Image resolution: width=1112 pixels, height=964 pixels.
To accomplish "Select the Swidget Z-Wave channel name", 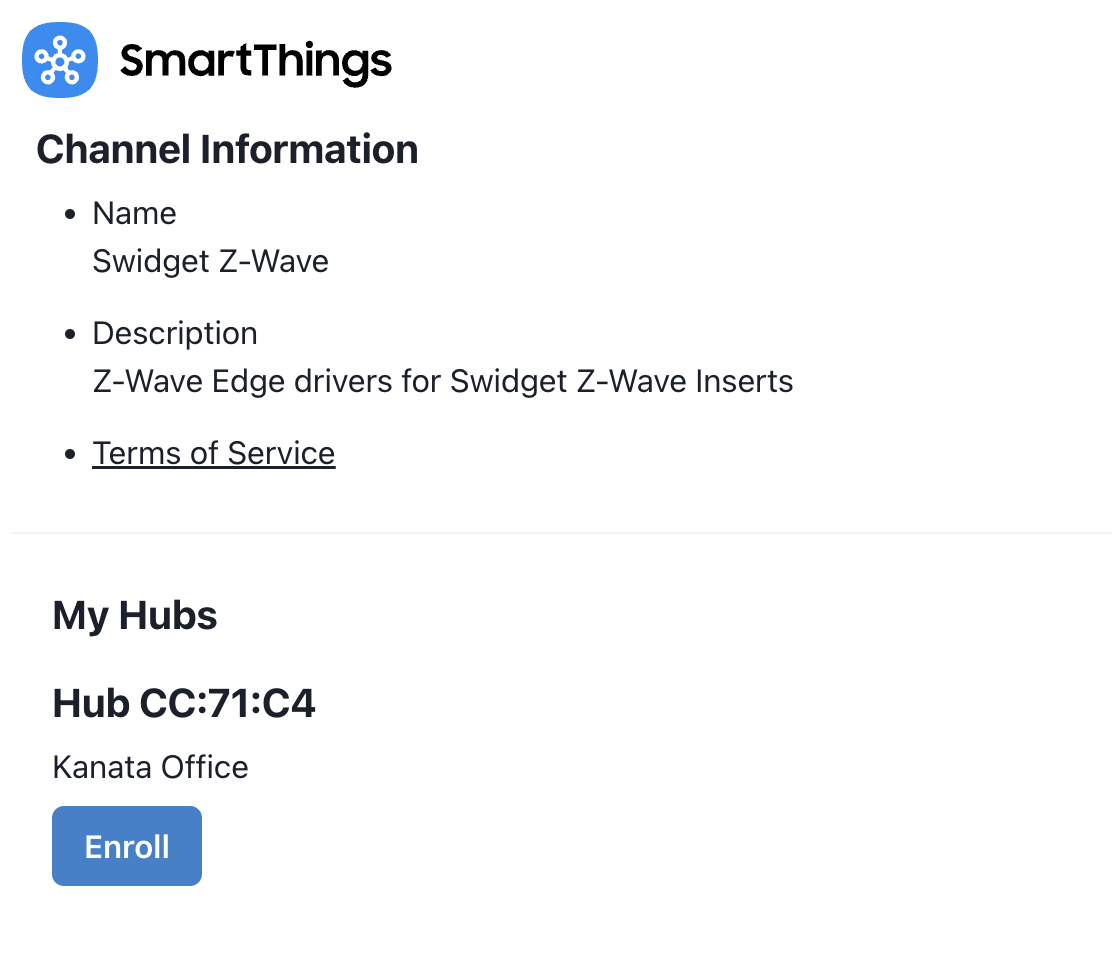I will click(211, 262).
